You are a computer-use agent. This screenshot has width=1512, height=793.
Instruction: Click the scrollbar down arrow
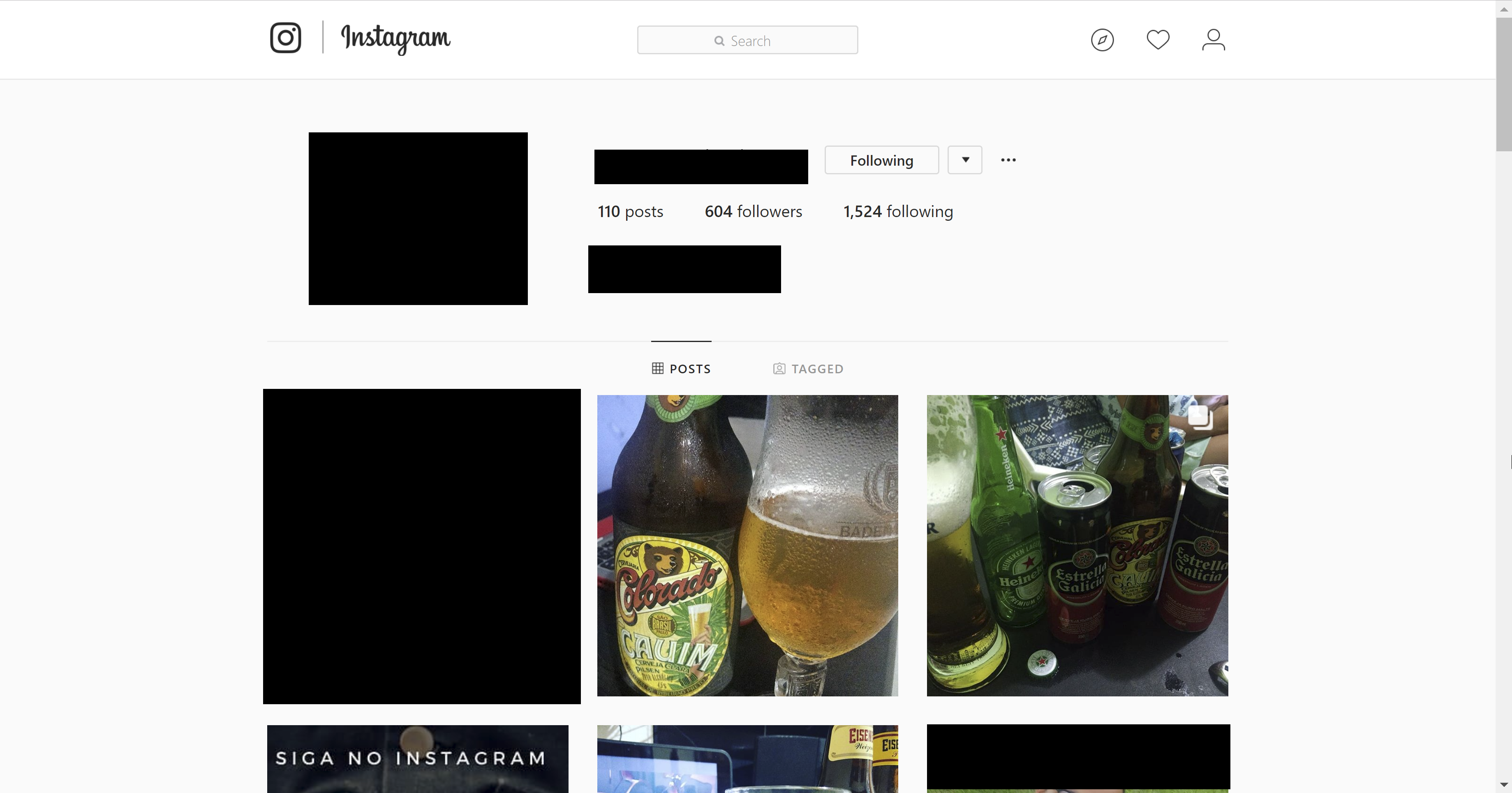(x=1504, y=785)
